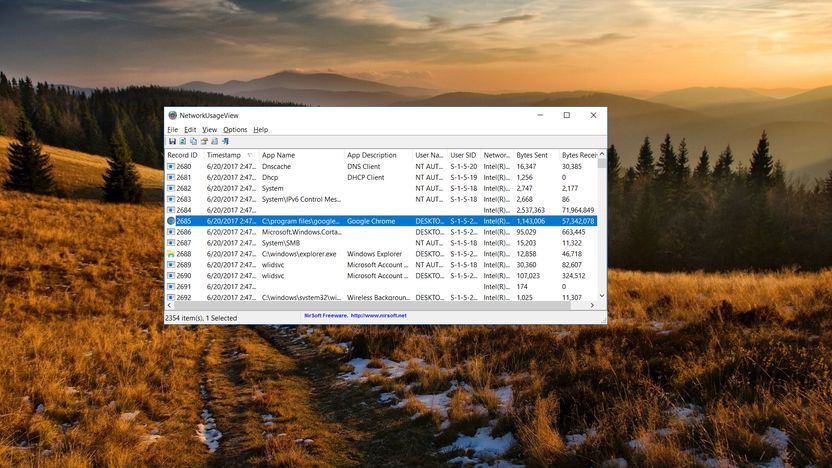This screenshot has width=832, height=468.
Task: Click the Find toolbar icon
Action: point(214,141)
